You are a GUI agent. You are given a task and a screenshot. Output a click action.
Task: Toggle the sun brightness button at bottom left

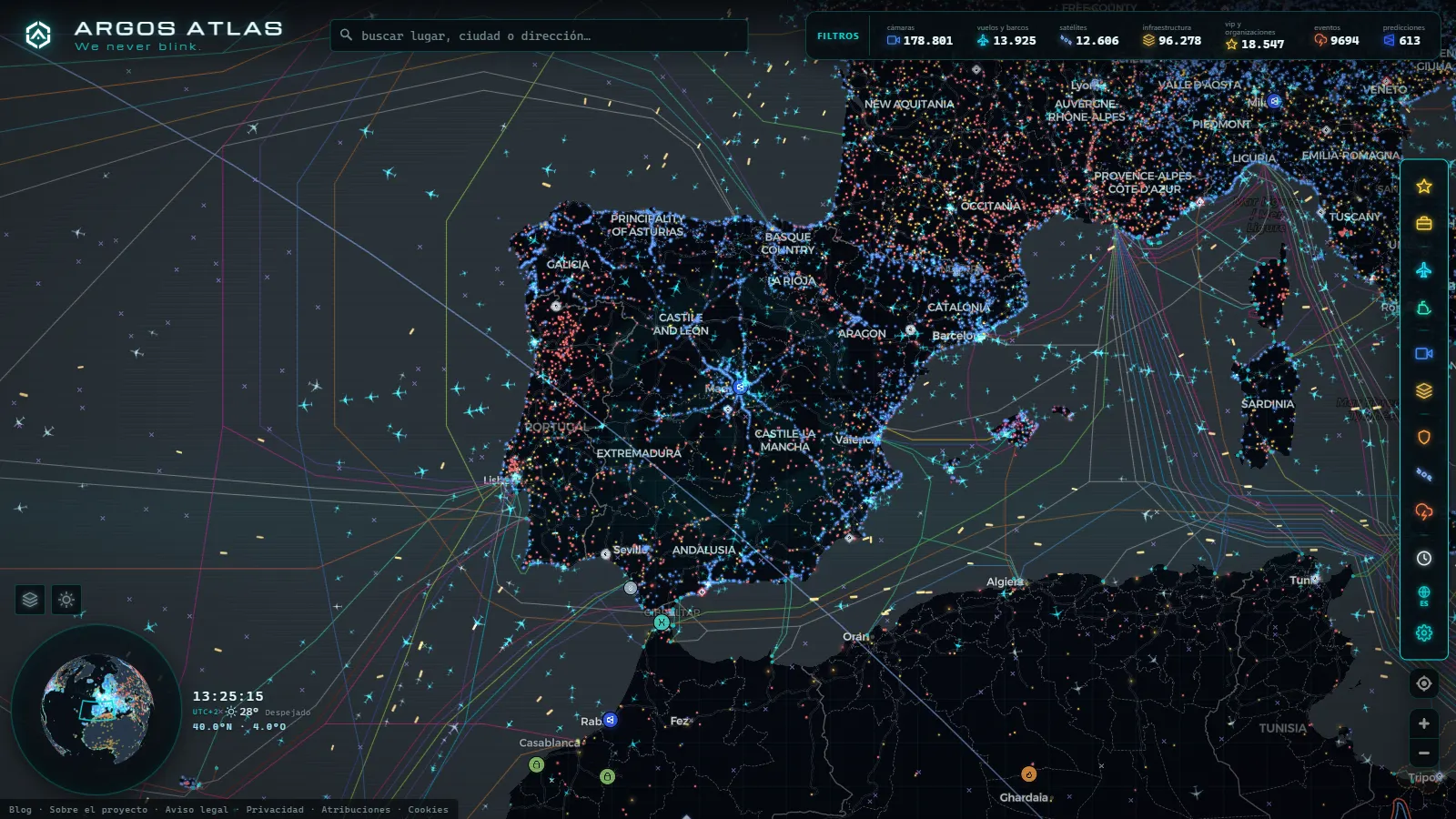coord(66,600)
